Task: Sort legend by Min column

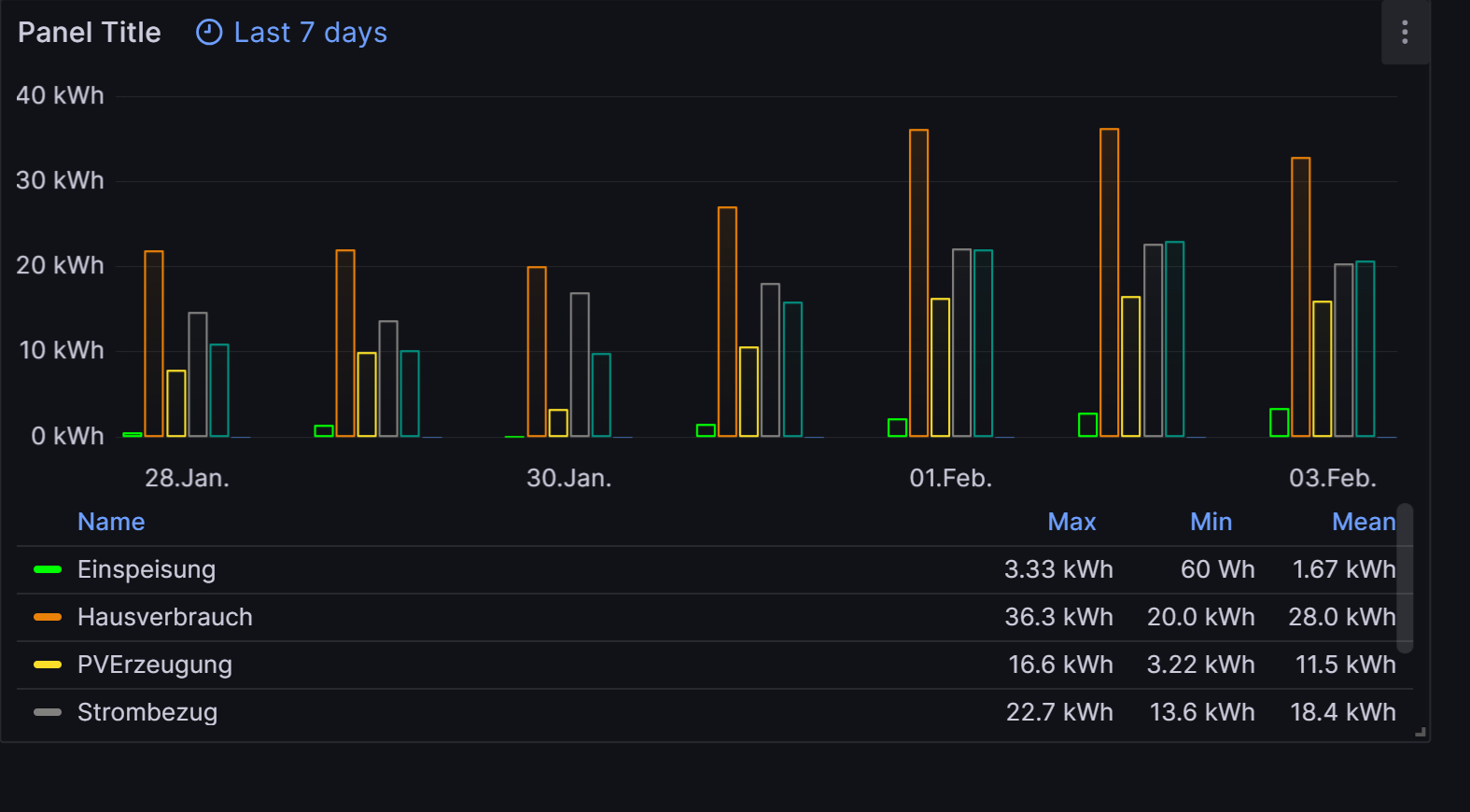Action: pos(1211,522)
